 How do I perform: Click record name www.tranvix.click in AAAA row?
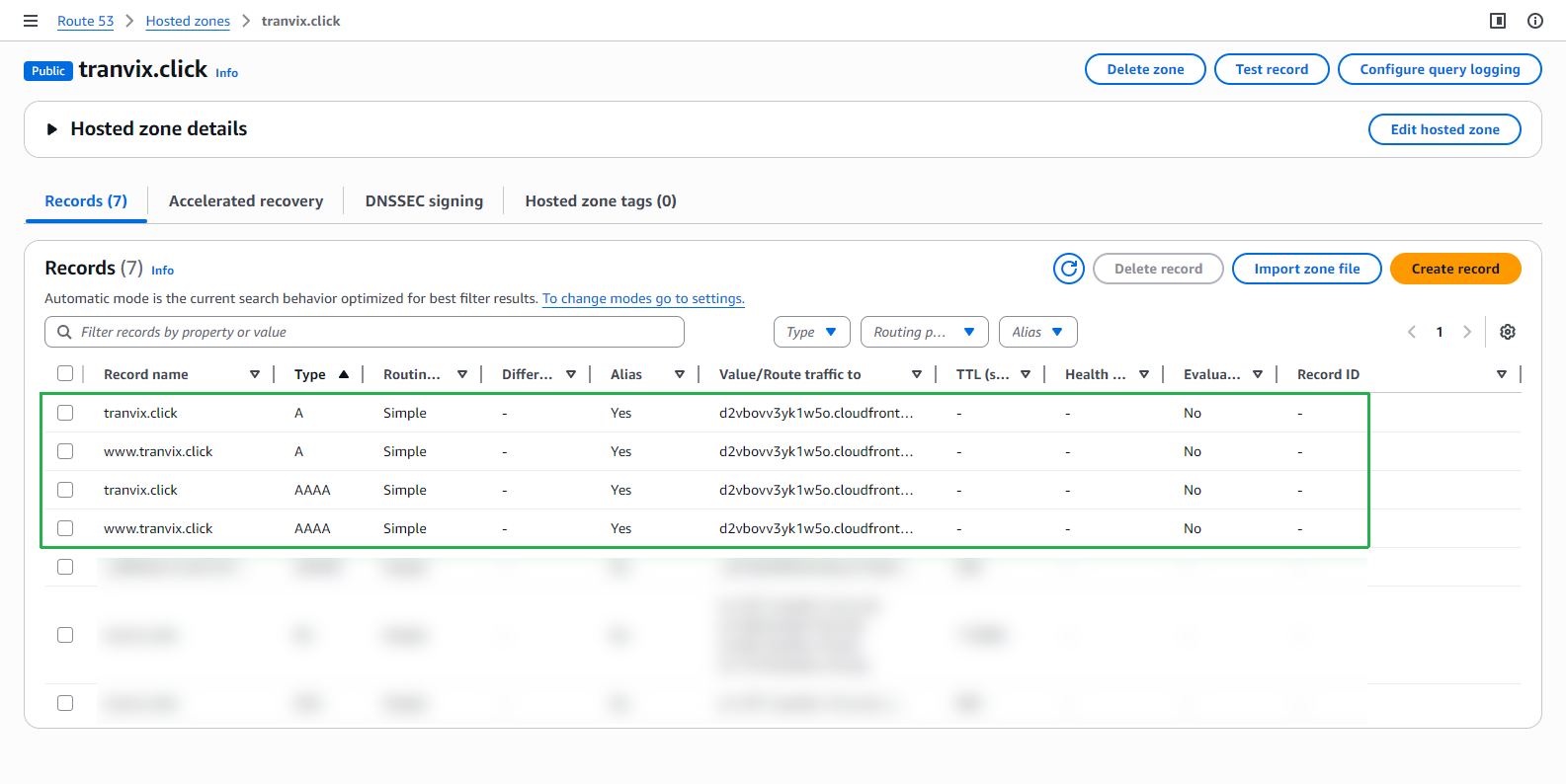[158, 528]
